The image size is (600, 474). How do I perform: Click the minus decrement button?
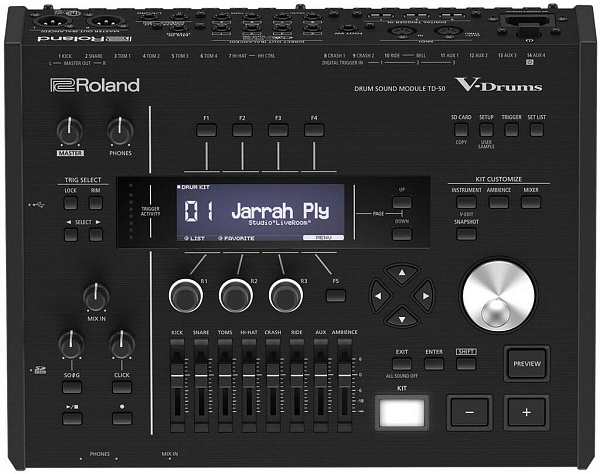[x=470, y=412]
